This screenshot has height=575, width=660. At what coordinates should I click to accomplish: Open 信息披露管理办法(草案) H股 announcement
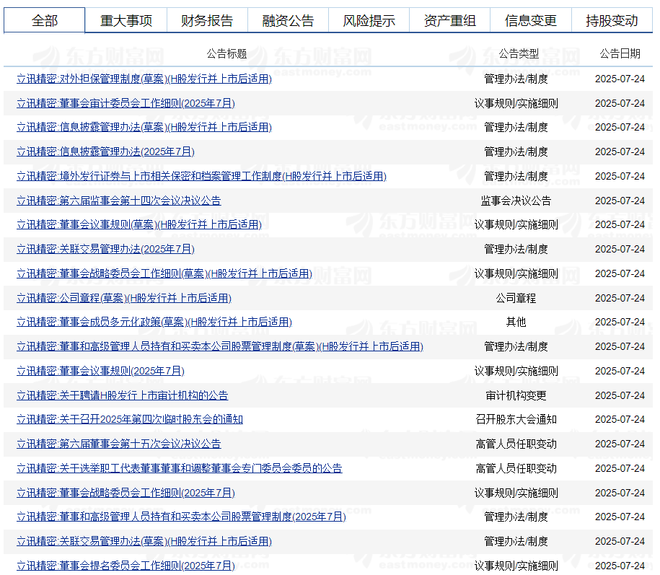pyautogui.click(x=144, y=127)
